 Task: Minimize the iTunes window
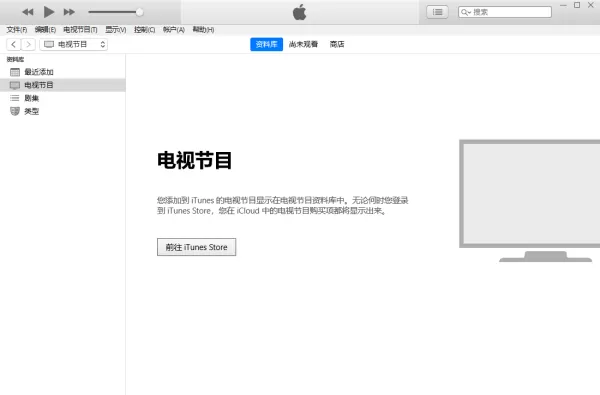coord(563,5)
